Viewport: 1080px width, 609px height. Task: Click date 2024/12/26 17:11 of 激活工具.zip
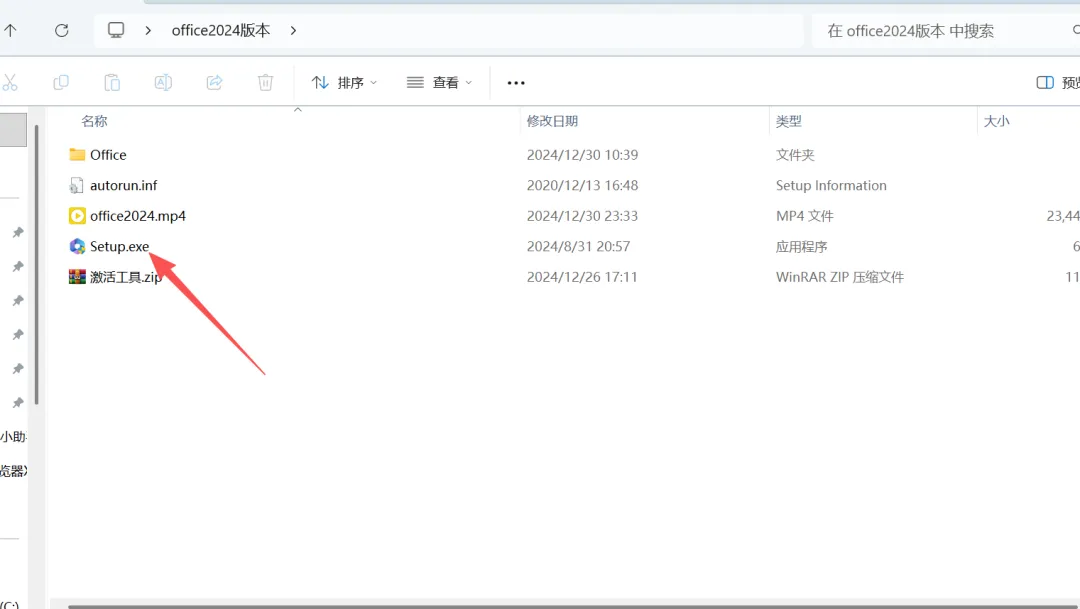pos(582,277)
